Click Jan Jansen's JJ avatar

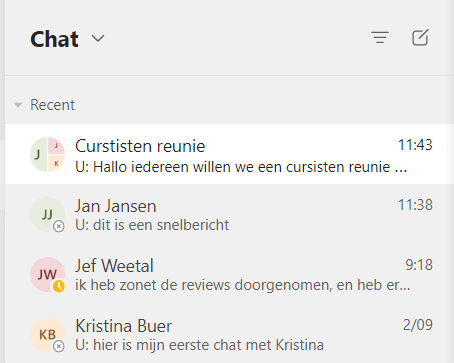pos(47,214)
